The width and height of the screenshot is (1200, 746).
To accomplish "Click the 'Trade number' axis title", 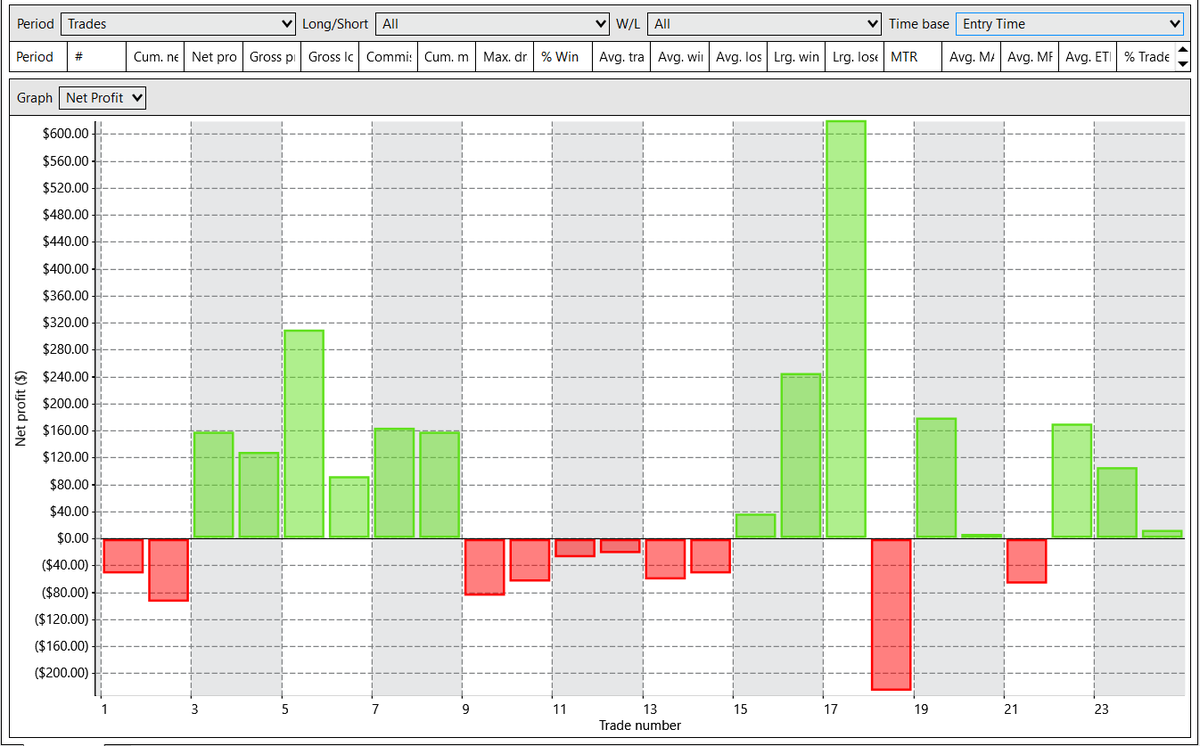I will 640,726.
